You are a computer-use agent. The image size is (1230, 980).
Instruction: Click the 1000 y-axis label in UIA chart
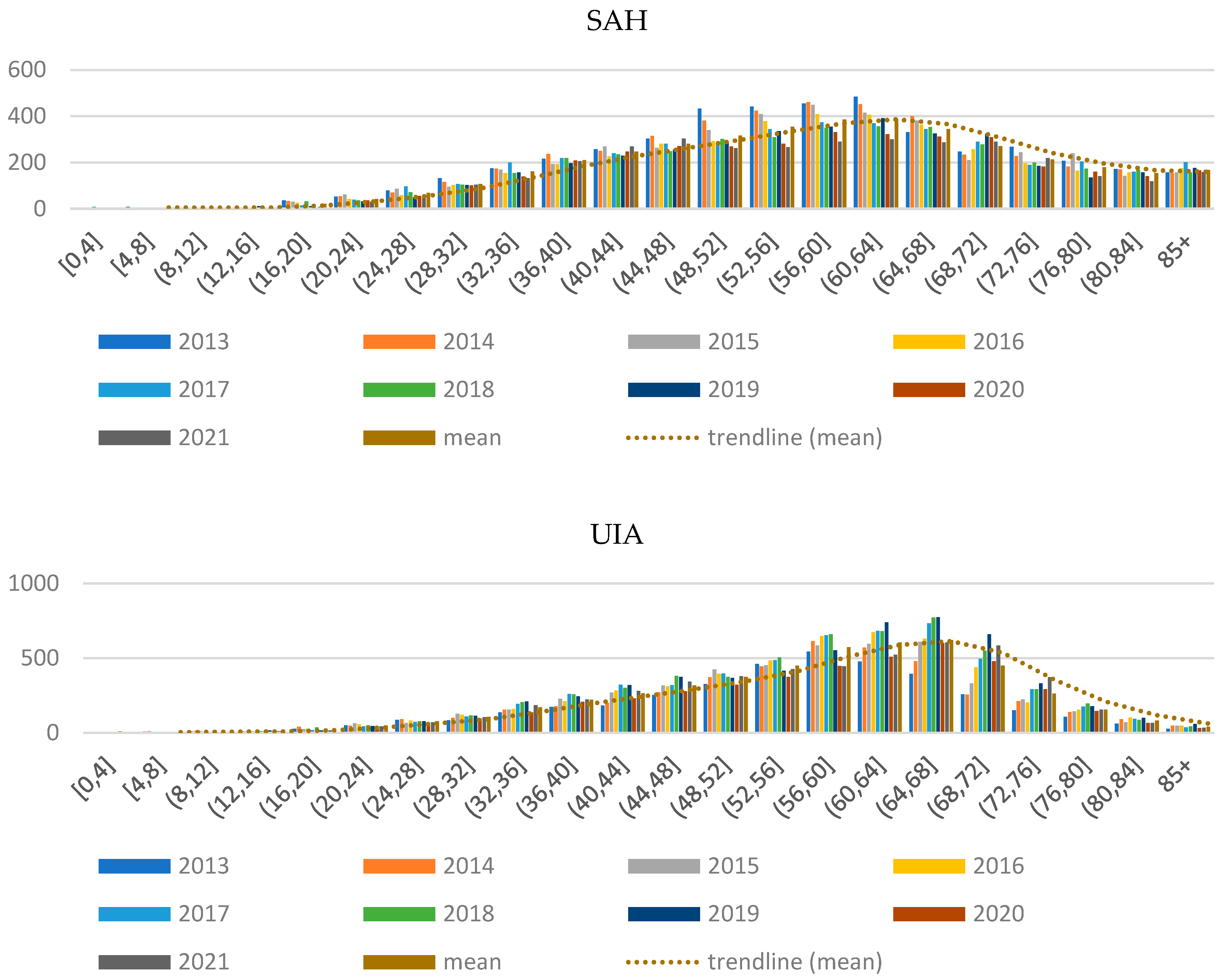point(33,583)
